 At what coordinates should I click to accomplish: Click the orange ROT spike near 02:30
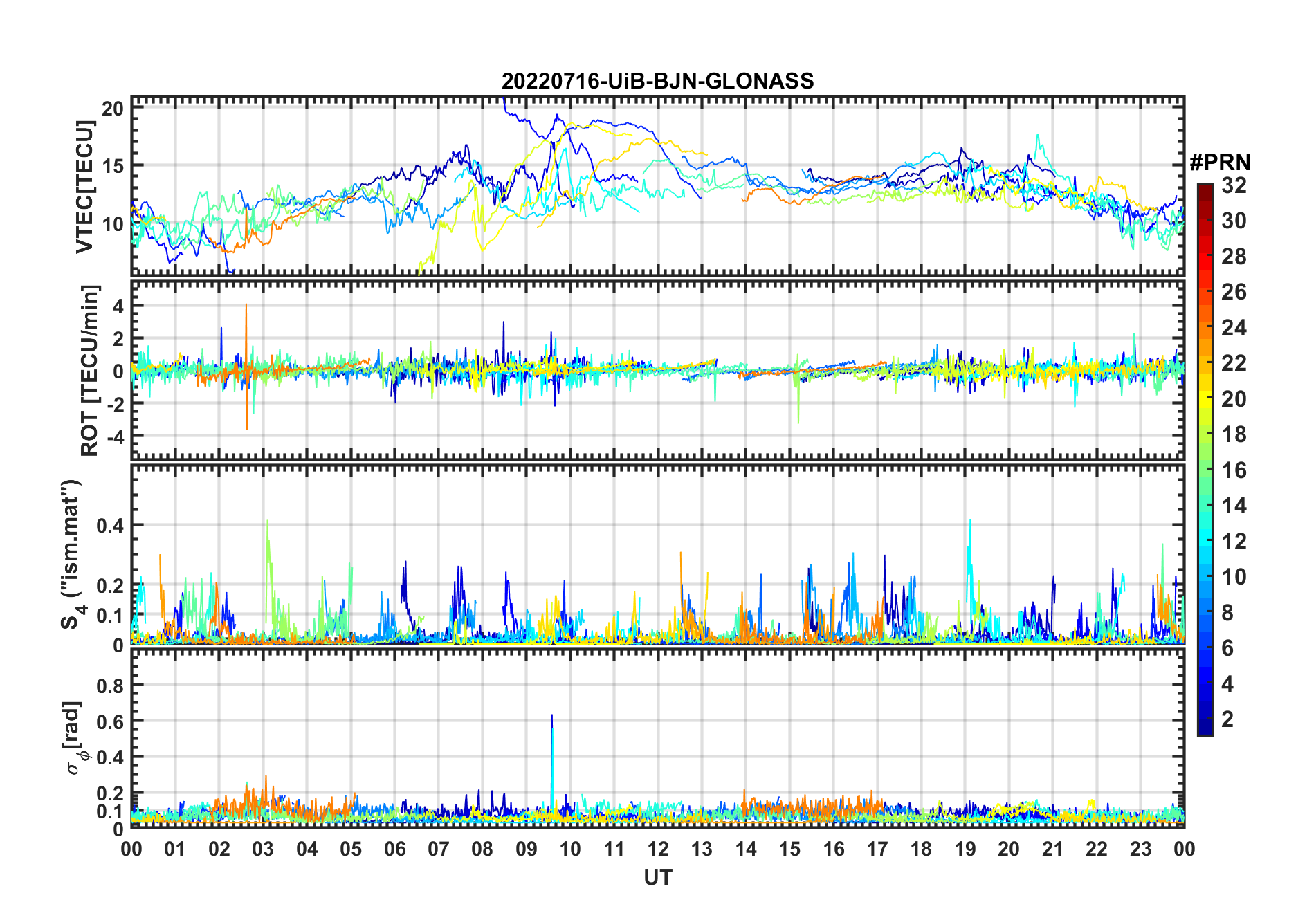pyautogui.click(x=246, y=367)
